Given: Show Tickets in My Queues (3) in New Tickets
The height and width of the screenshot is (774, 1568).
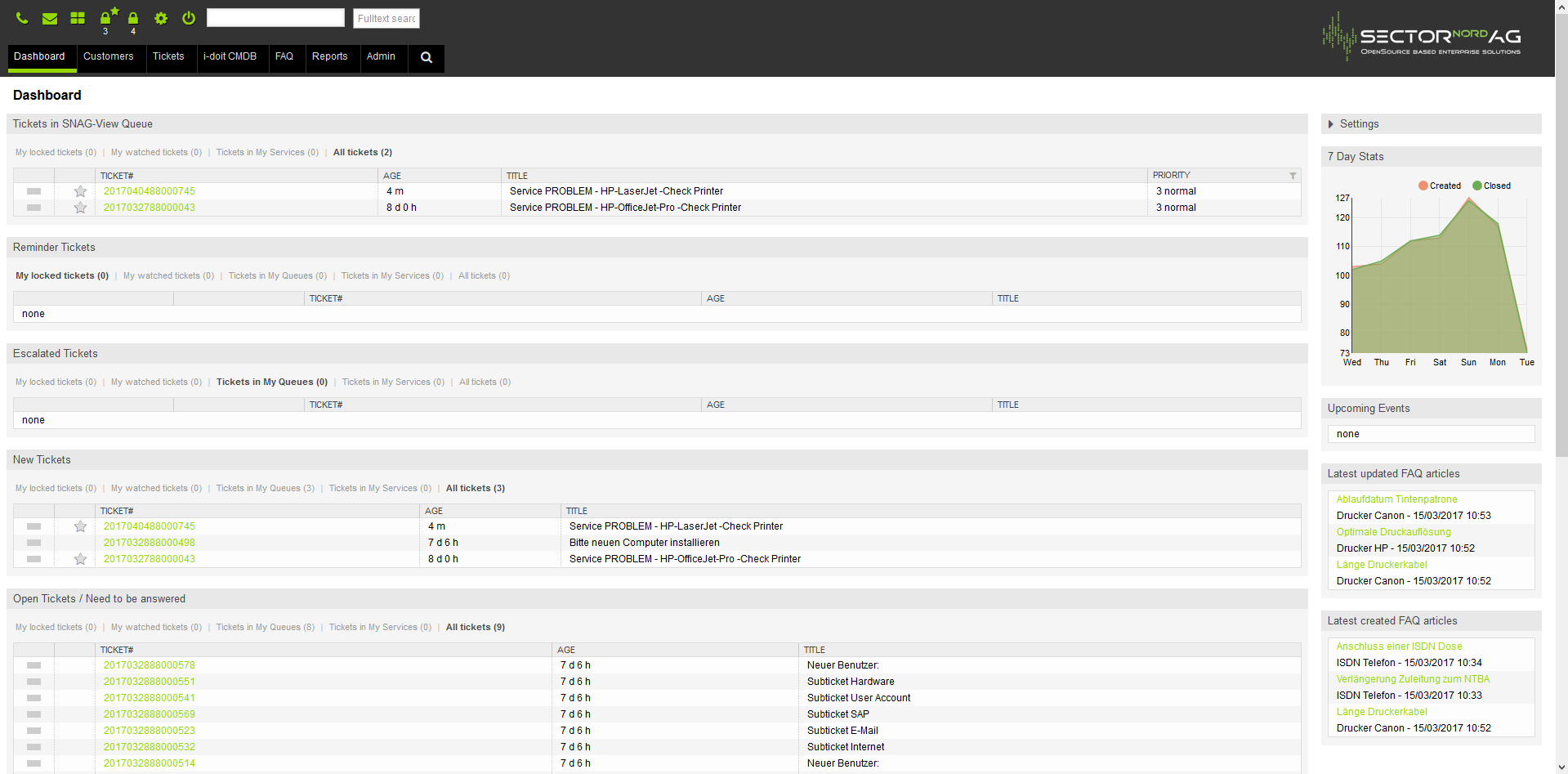Looking at the screenshot, I should pyautogui.click(x=266, y=488).
